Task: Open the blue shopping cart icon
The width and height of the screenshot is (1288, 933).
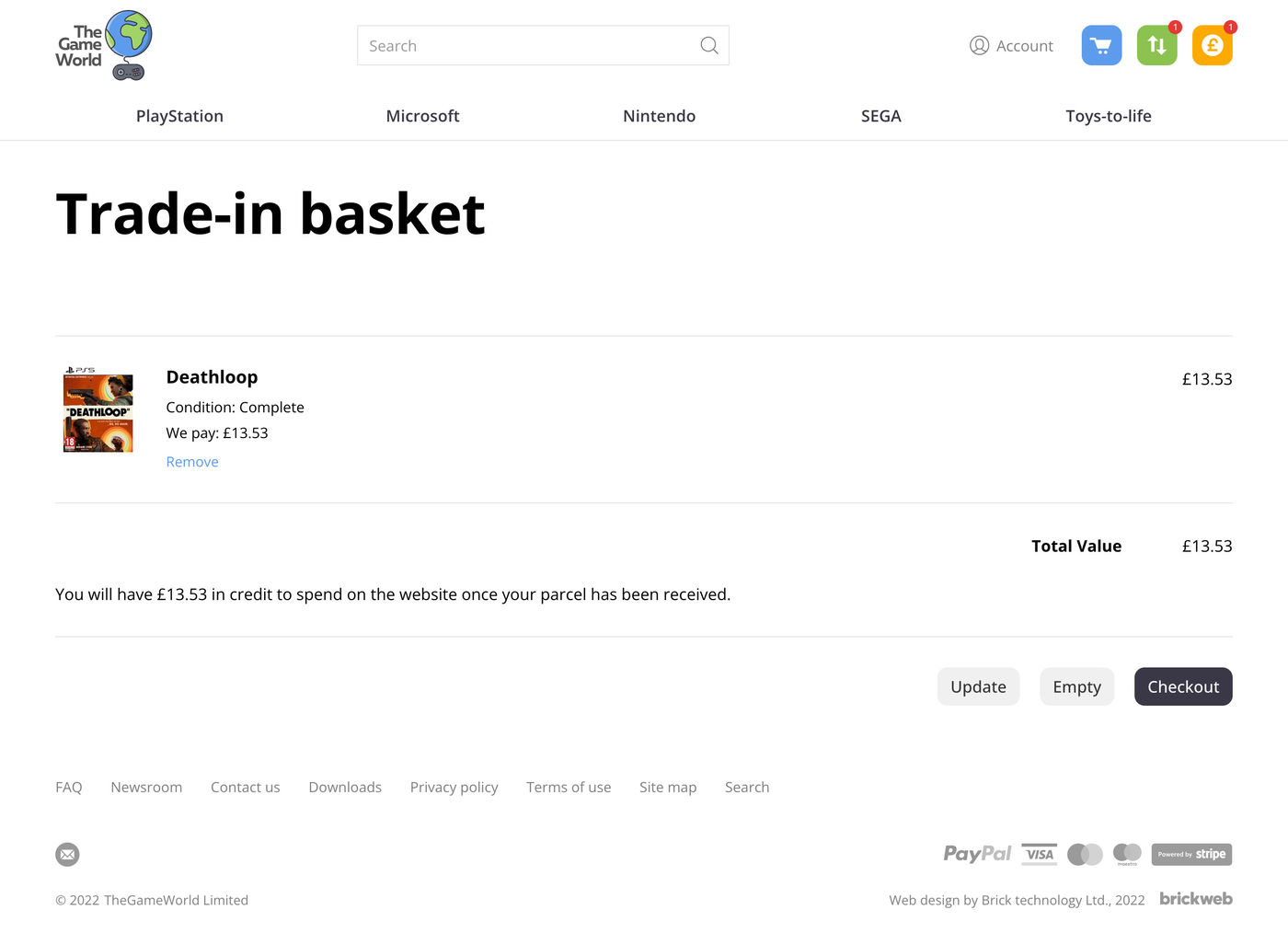Action: pos(1101,45)
